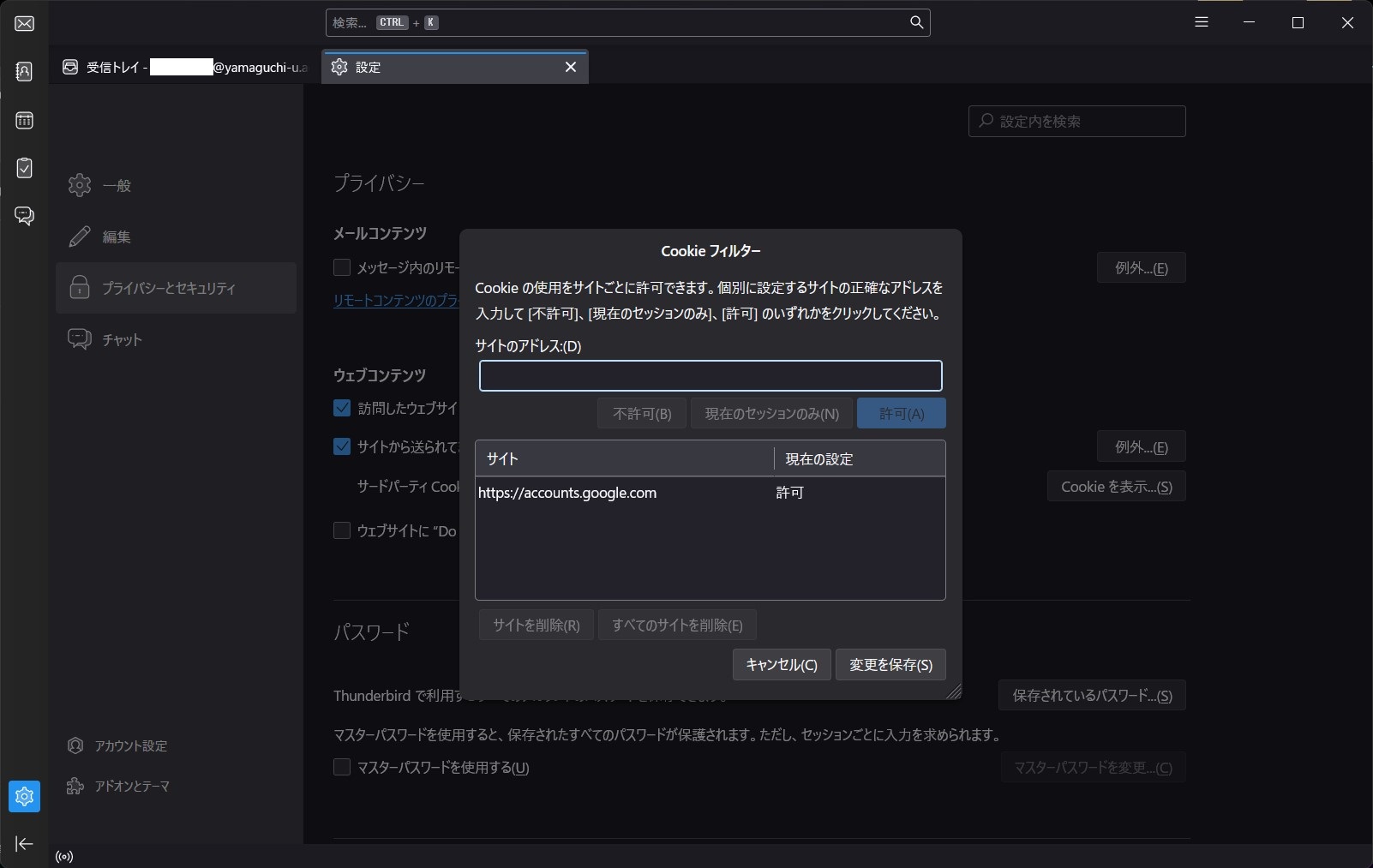
Task: Select the 設定 tab
Action: point(454,67)
